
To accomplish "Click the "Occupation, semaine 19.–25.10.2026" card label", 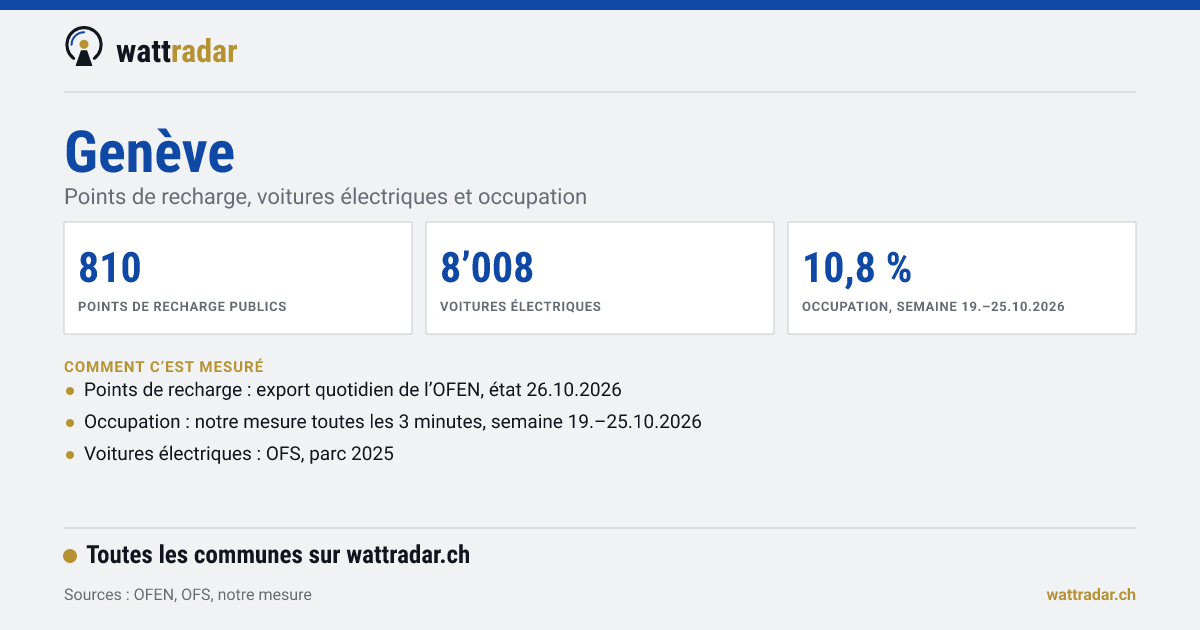I will coord(933,307).
